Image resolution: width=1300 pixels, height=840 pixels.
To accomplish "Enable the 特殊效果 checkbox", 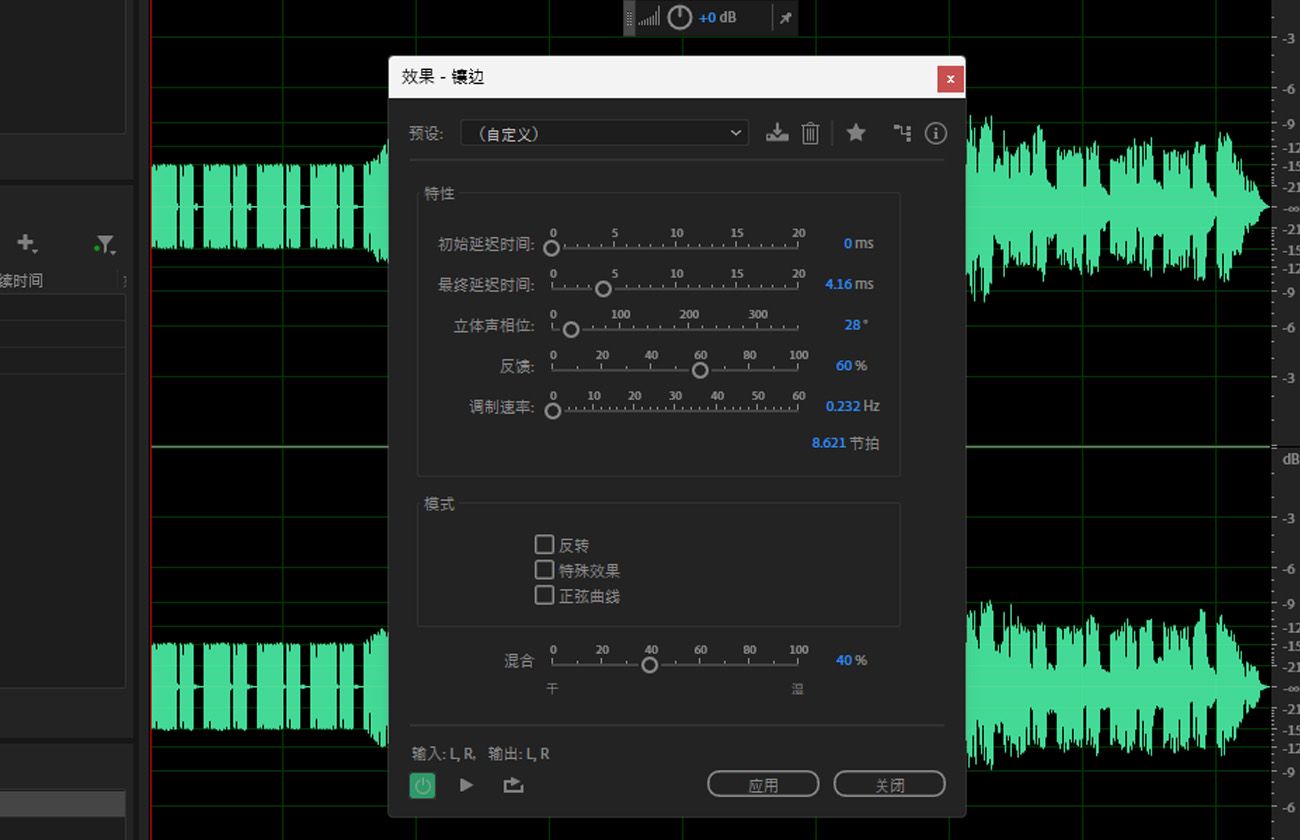I will click(x=544, y=570).
